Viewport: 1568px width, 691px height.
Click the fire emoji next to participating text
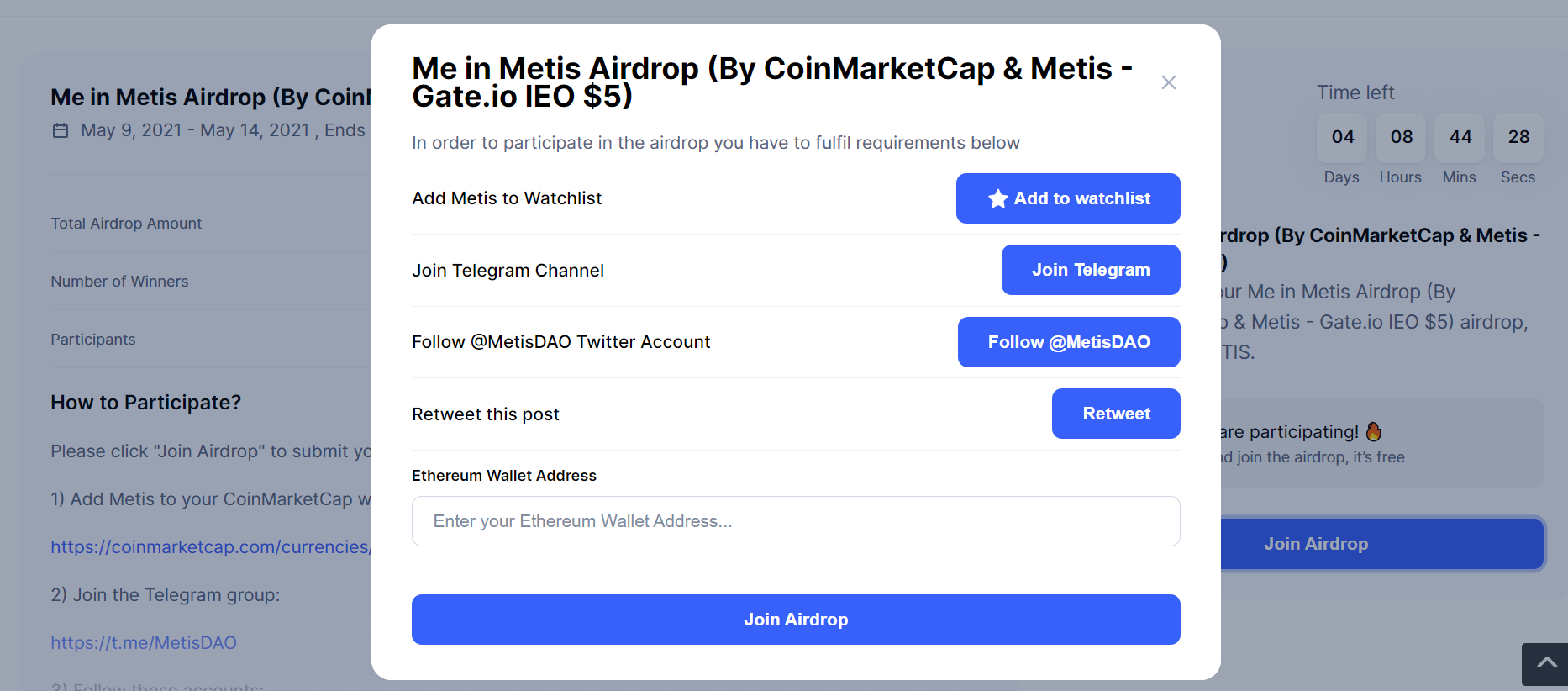point(1374,431)
